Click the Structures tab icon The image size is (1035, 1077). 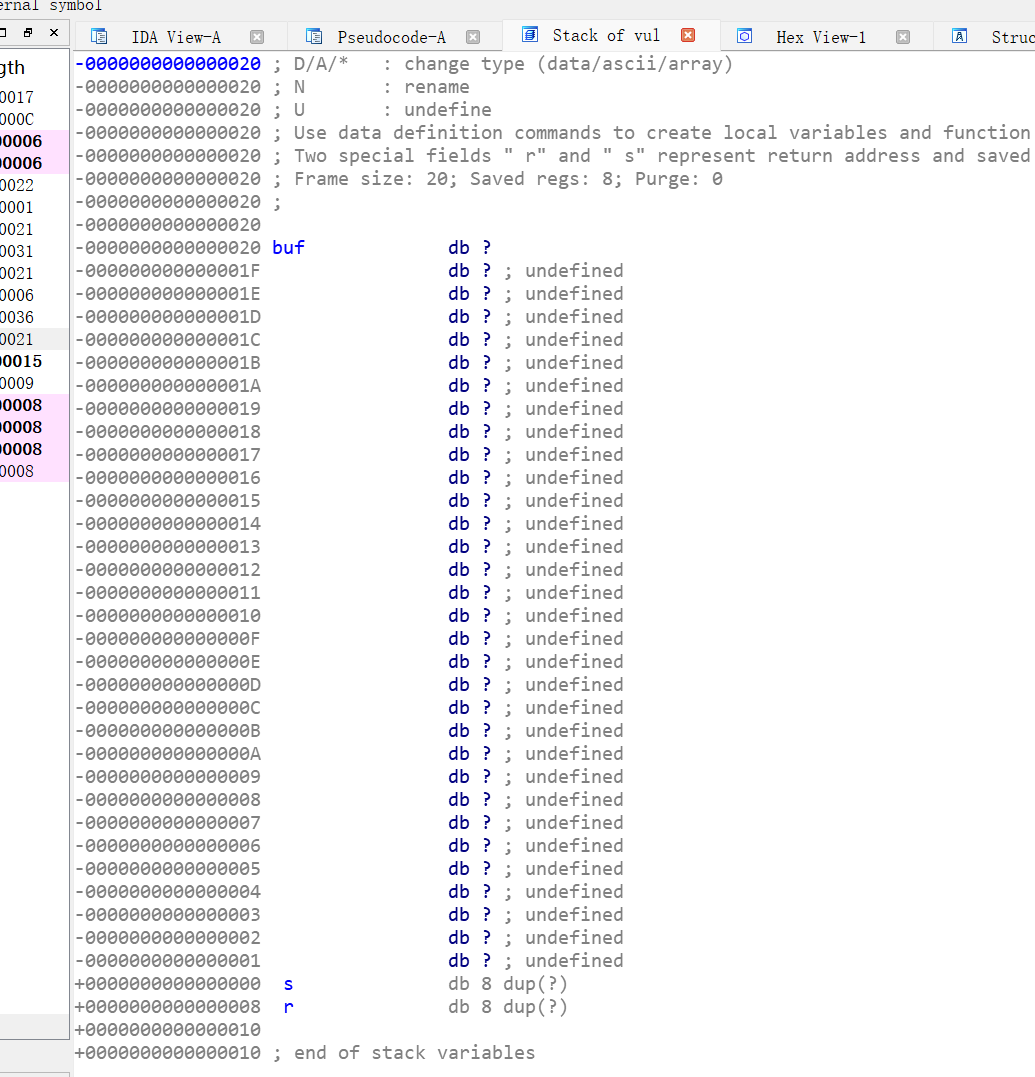pos(959,37)
